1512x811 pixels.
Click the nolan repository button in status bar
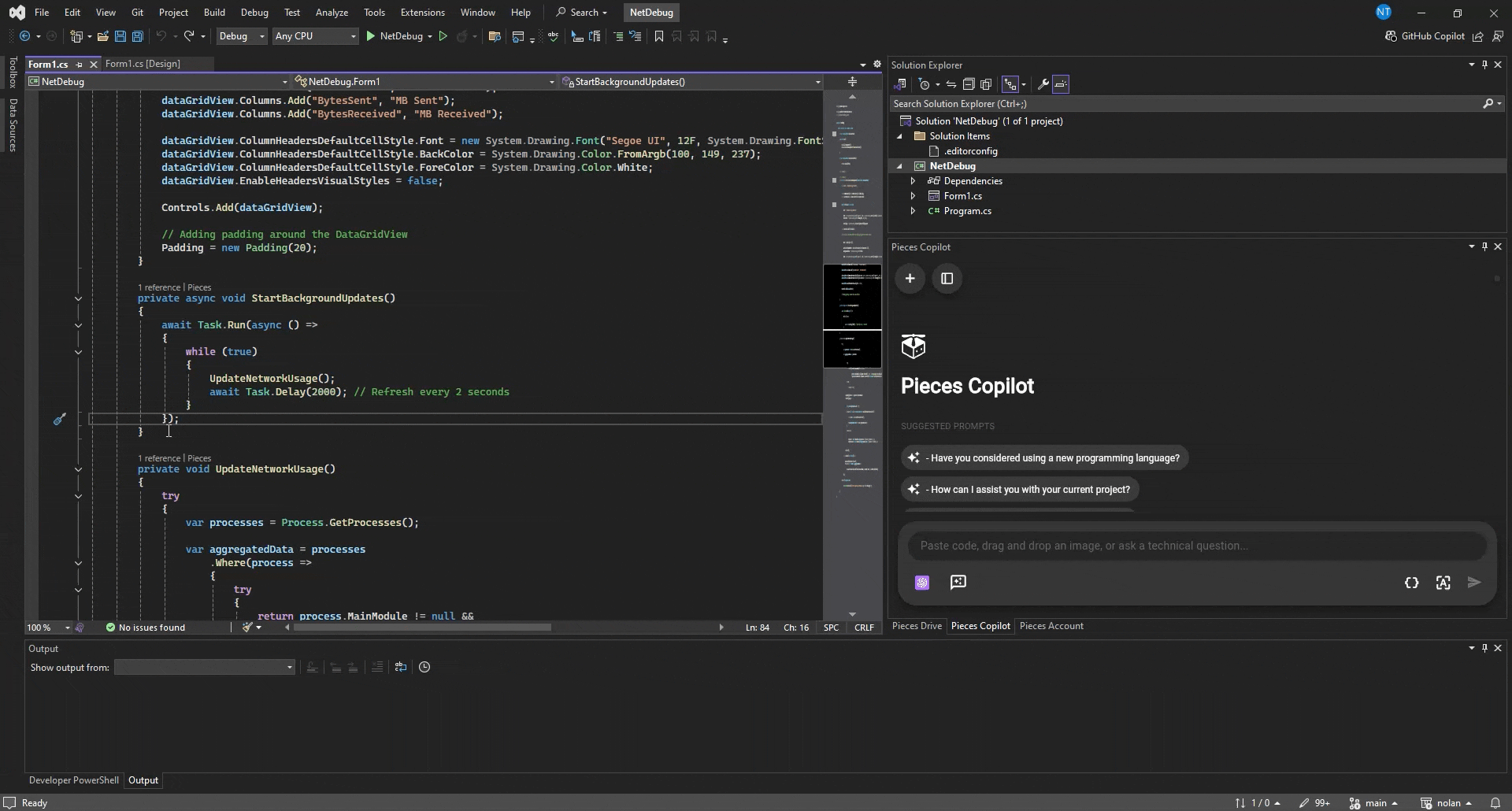click(x=1446, y=803)
